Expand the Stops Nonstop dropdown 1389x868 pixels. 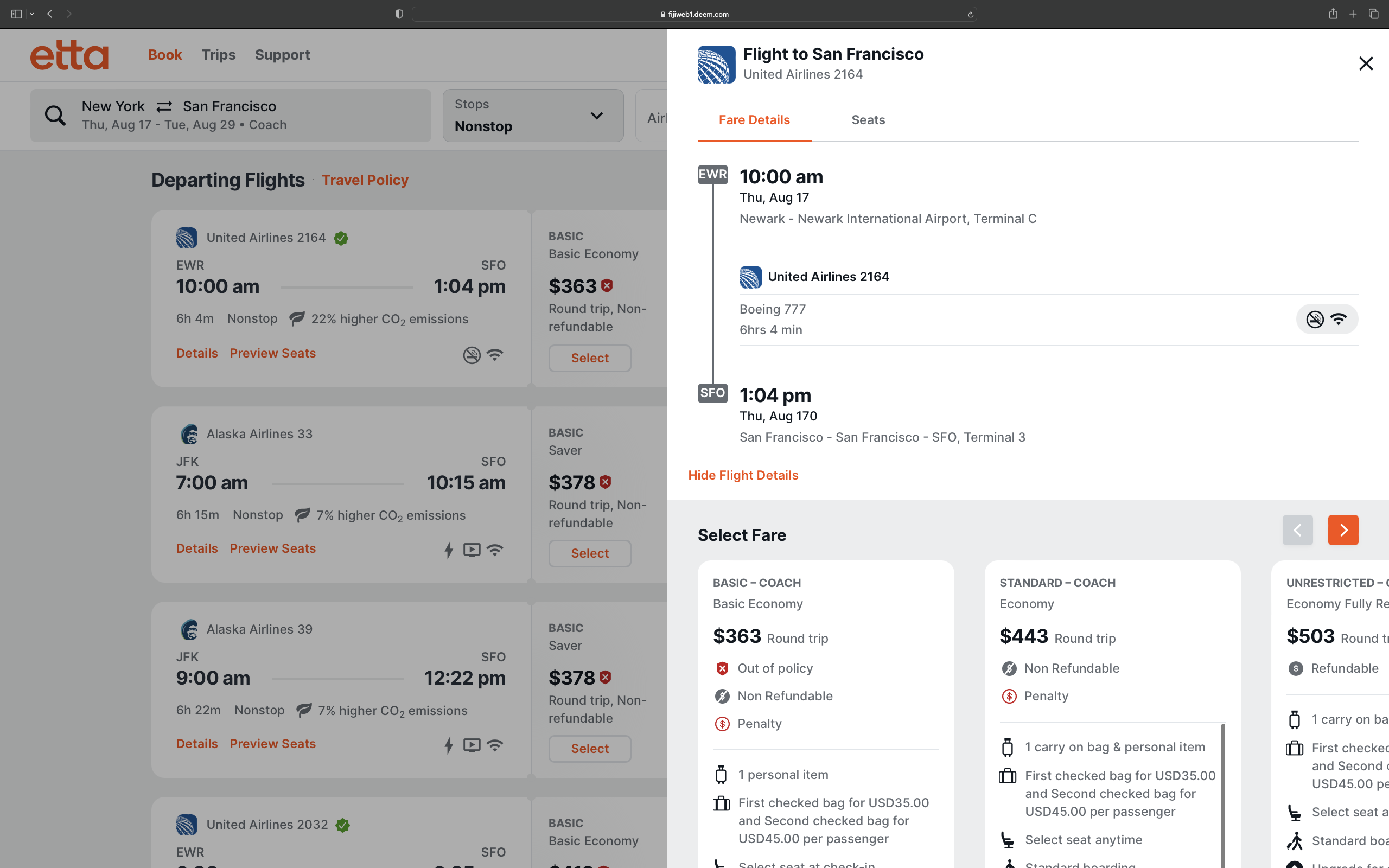coord(533,116)
